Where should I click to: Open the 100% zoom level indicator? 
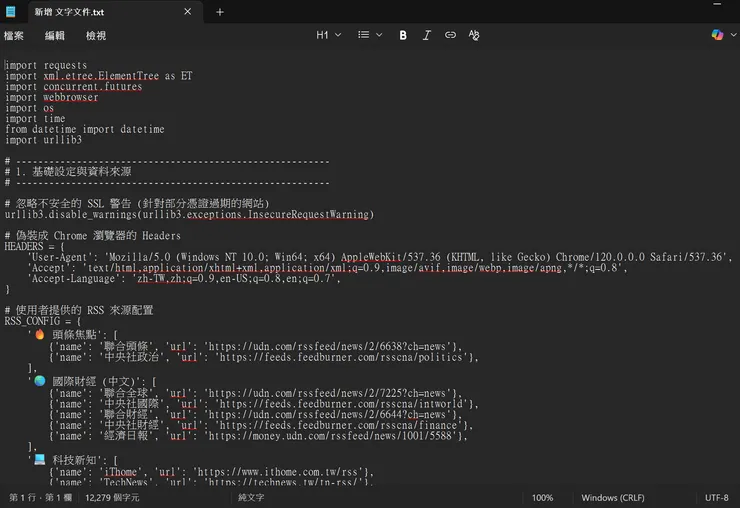[542, 498]
